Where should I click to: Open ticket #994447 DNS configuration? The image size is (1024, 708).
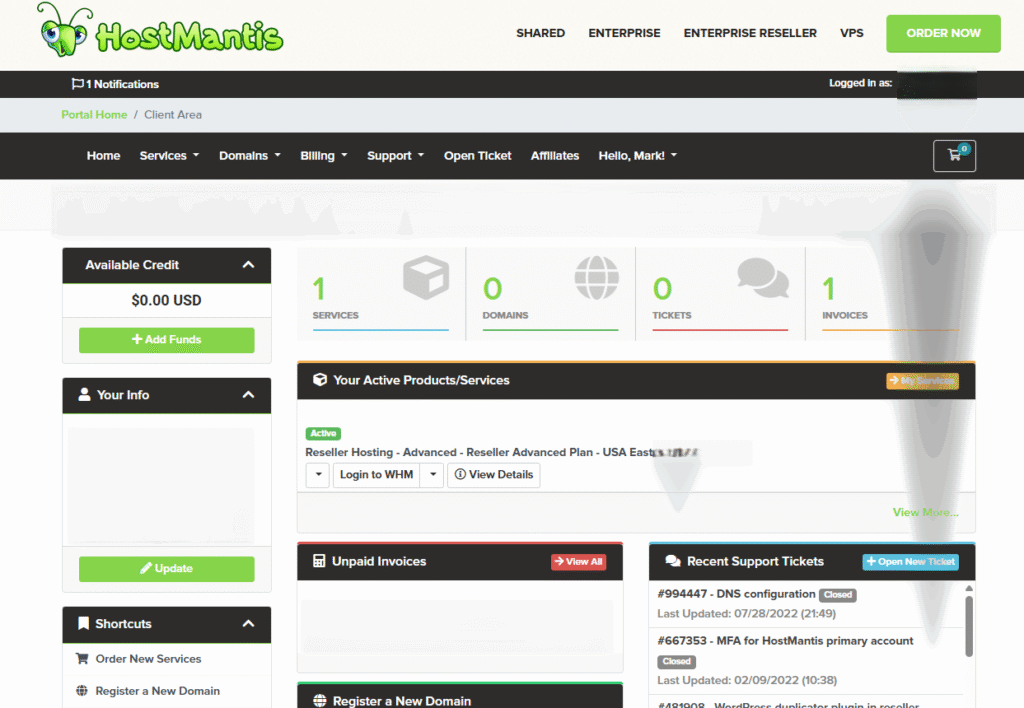[736, 594]
